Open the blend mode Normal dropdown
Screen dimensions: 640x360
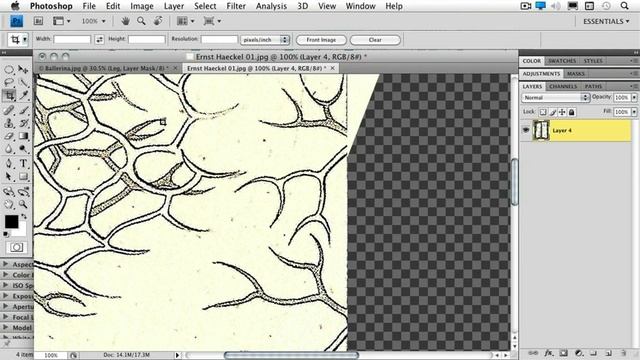pyautogui.click(x=556, y=98)
